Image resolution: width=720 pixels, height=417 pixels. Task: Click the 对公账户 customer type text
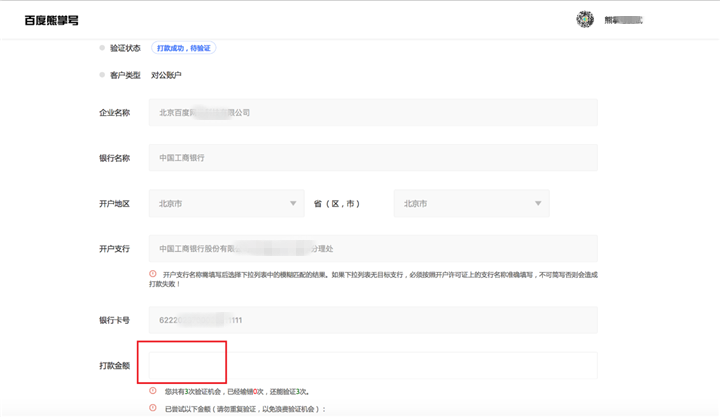(x=166, y=75)
